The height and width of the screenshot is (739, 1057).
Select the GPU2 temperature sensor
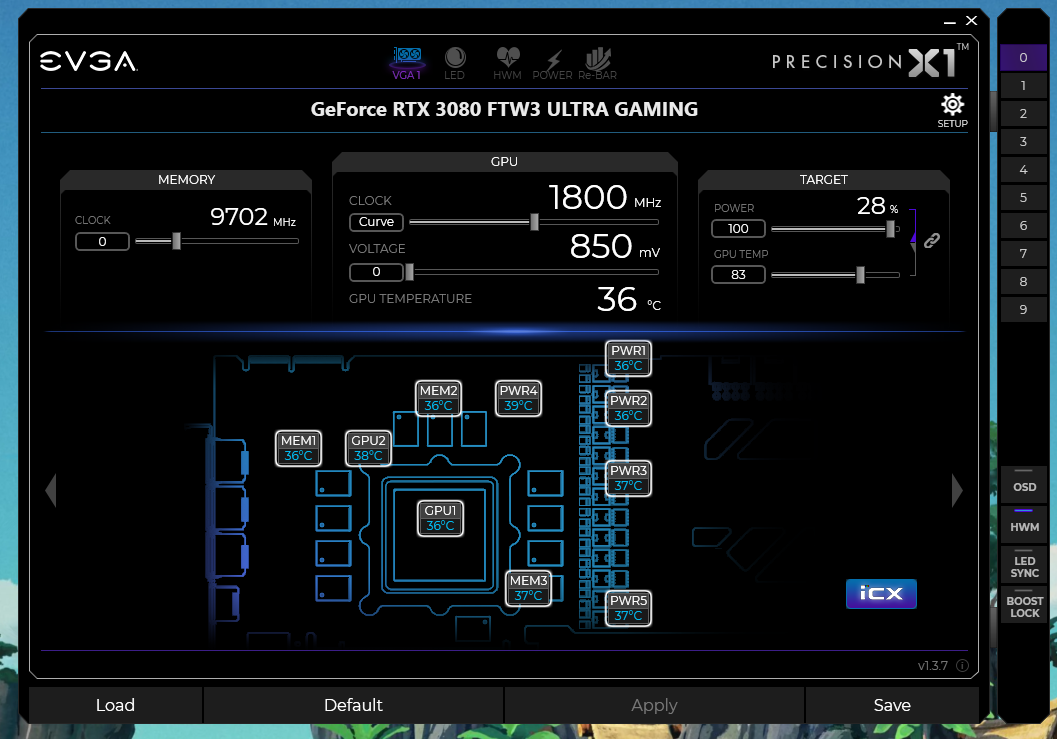tap(368, 448)
